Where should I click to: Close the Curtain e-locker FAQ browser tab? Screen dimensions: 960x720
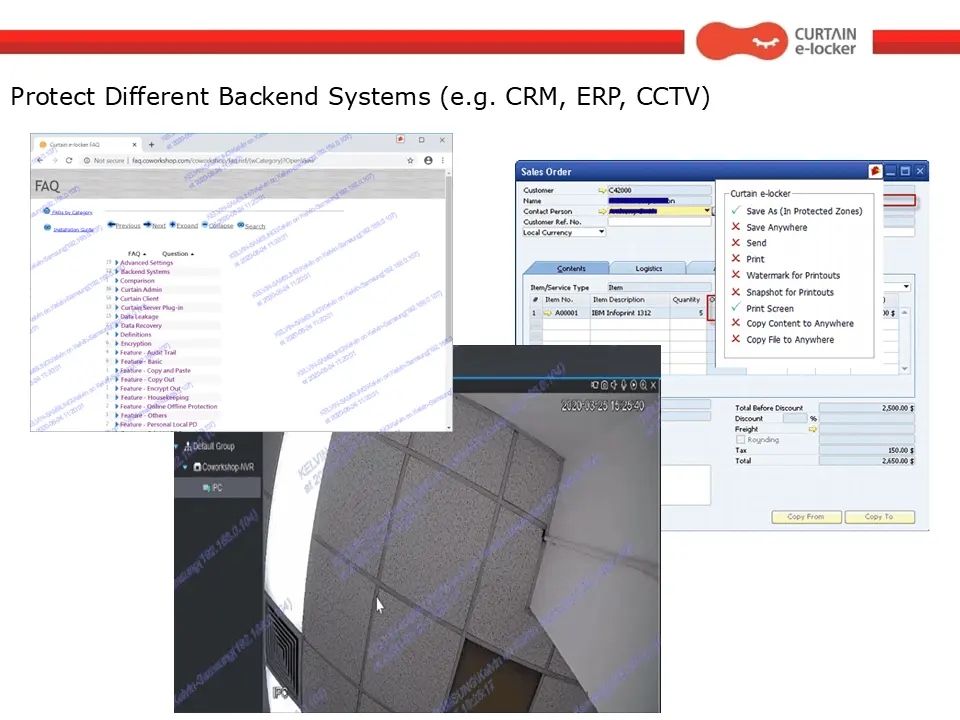tap(134, 144)
